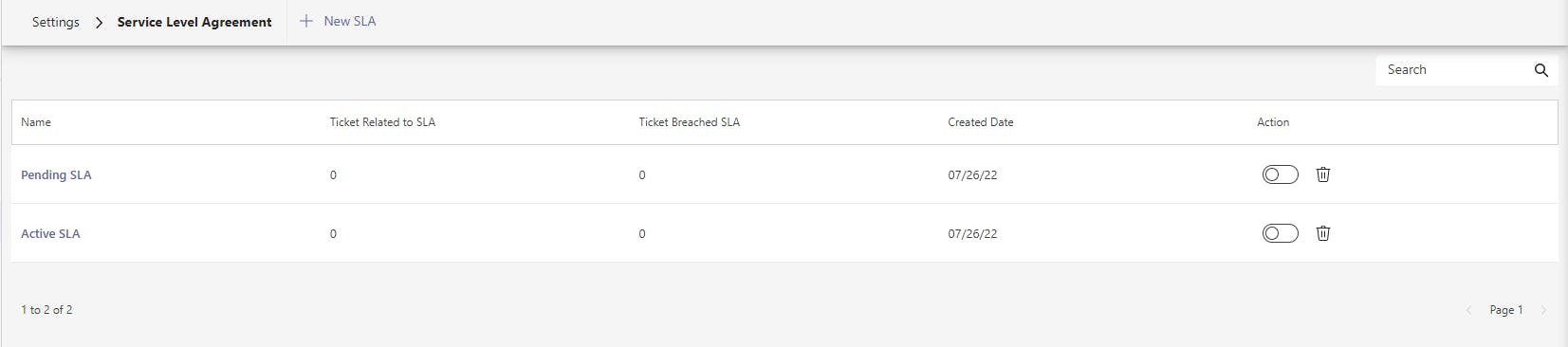Sort by Ticket Related to SLA column

coord(382,122)
